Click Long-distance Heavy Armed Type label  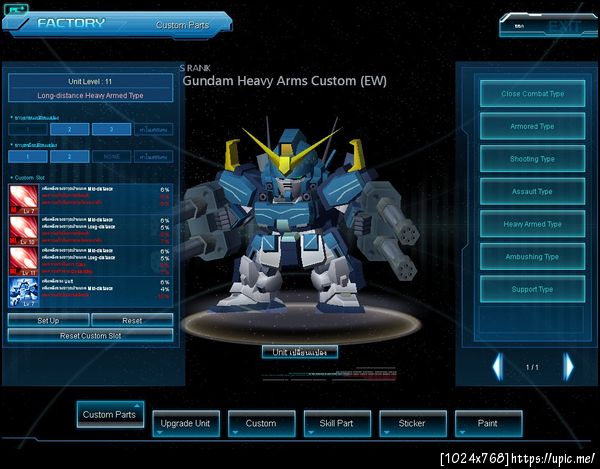click(x=90, y=96)
